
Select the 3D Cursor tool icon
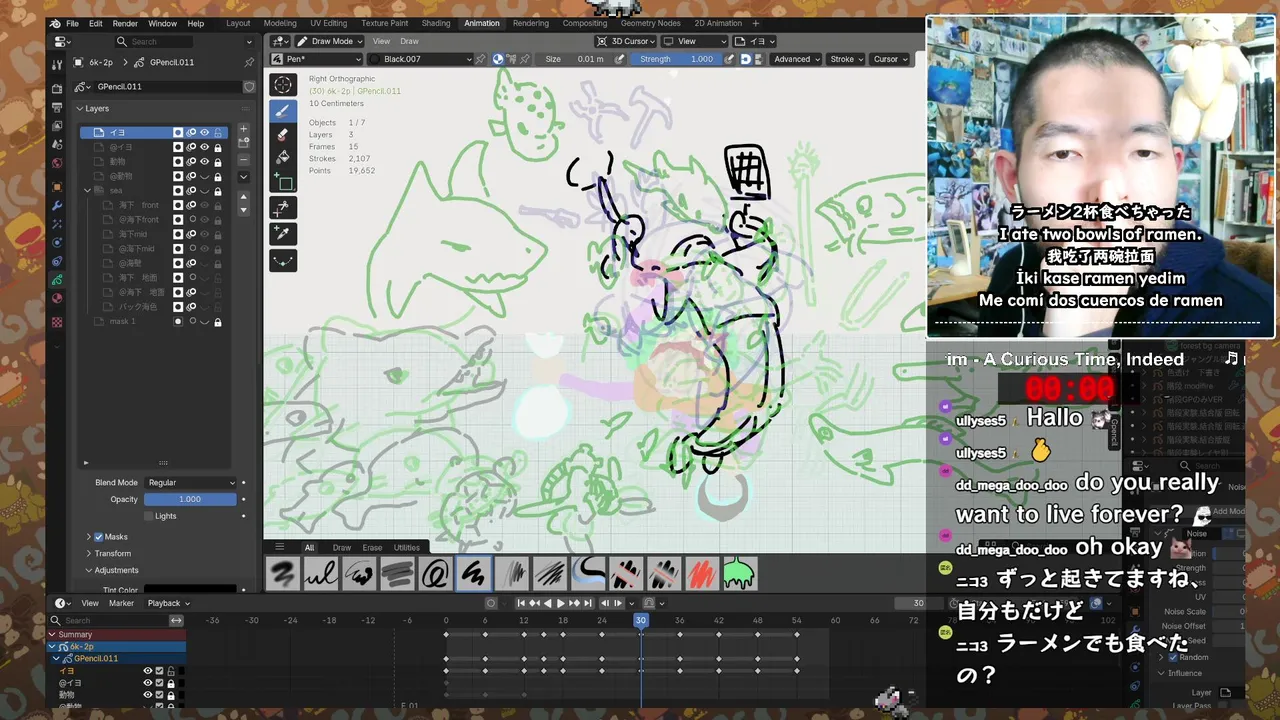click(x=283, y=85)
